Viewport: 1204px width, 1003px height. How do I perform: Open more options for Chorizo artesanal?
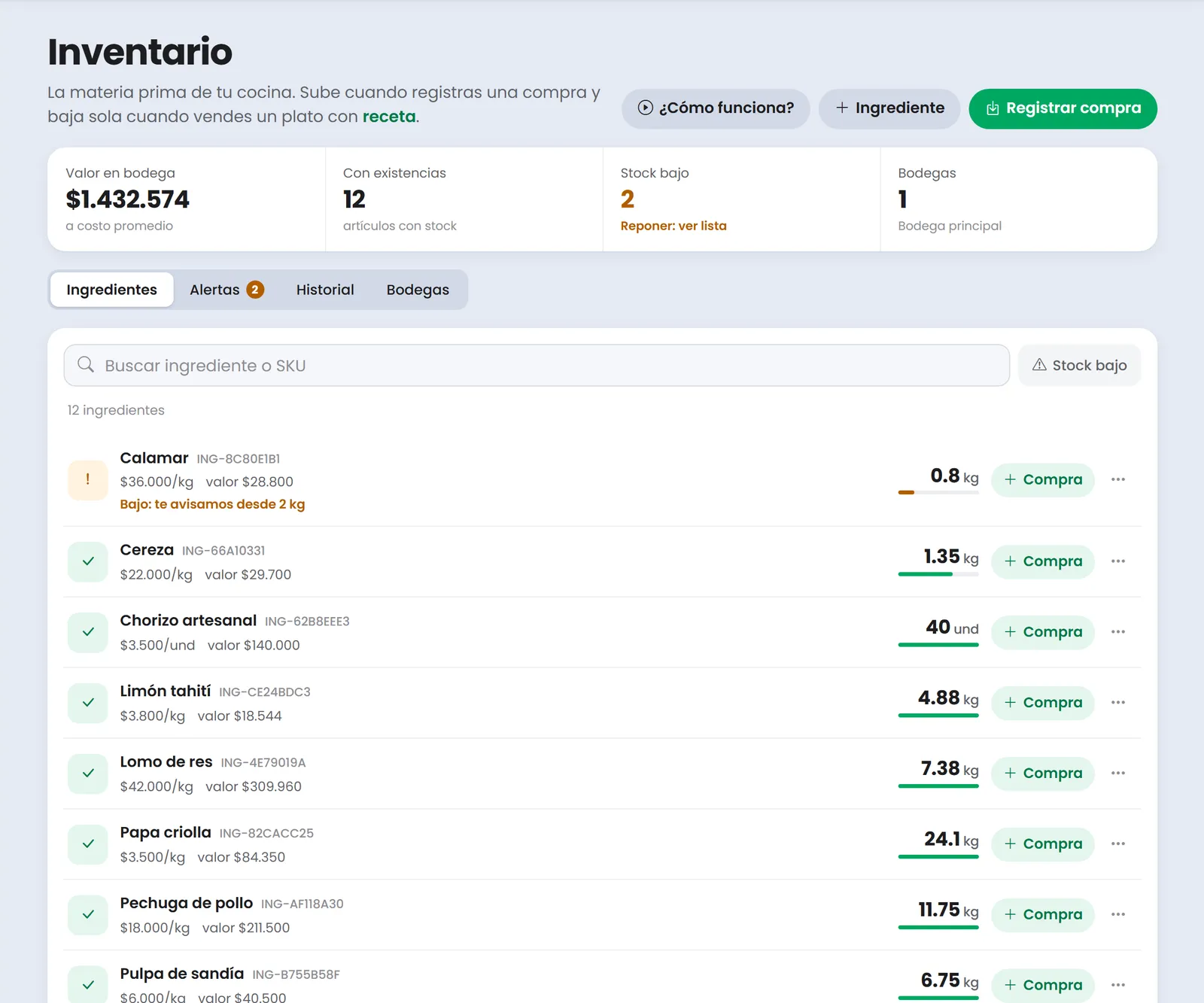tap(1118, 632)
